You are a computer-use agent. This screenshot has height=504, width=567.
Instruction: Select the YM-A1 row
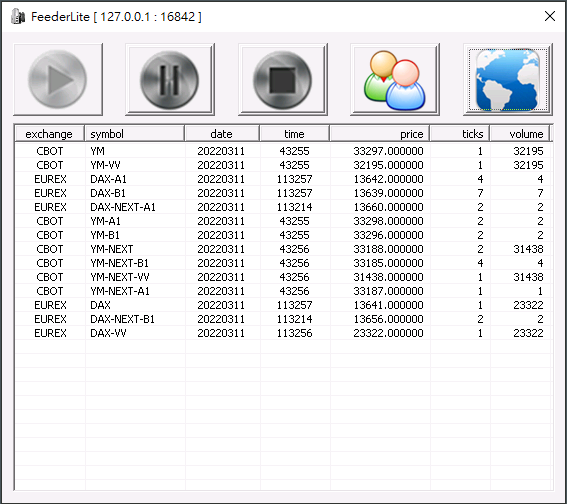click(x=284, y=221)
